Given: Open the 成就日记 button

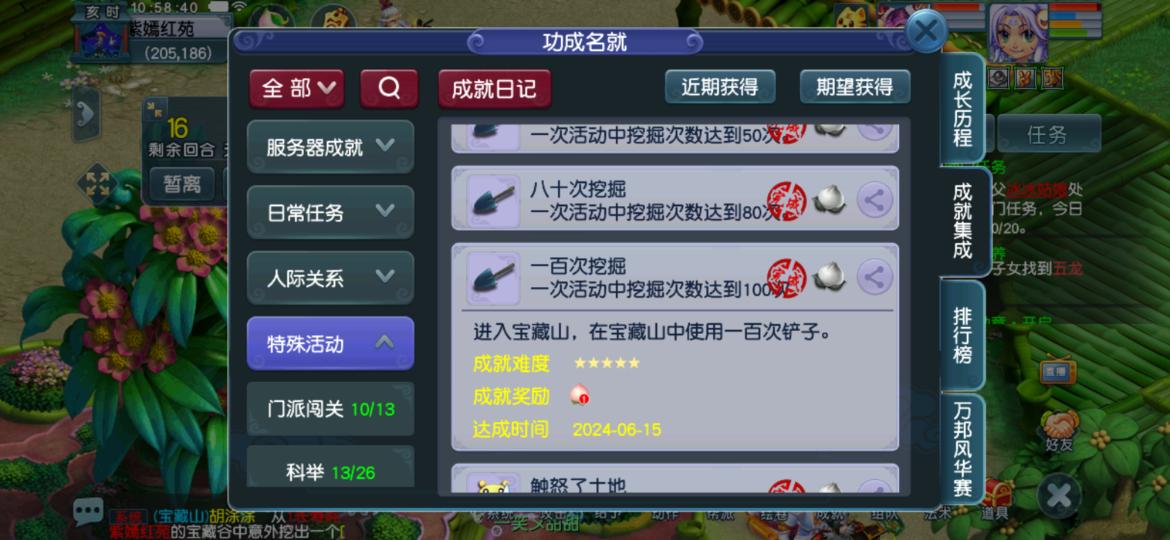Looking at the screenshot, I should point(494,89).
